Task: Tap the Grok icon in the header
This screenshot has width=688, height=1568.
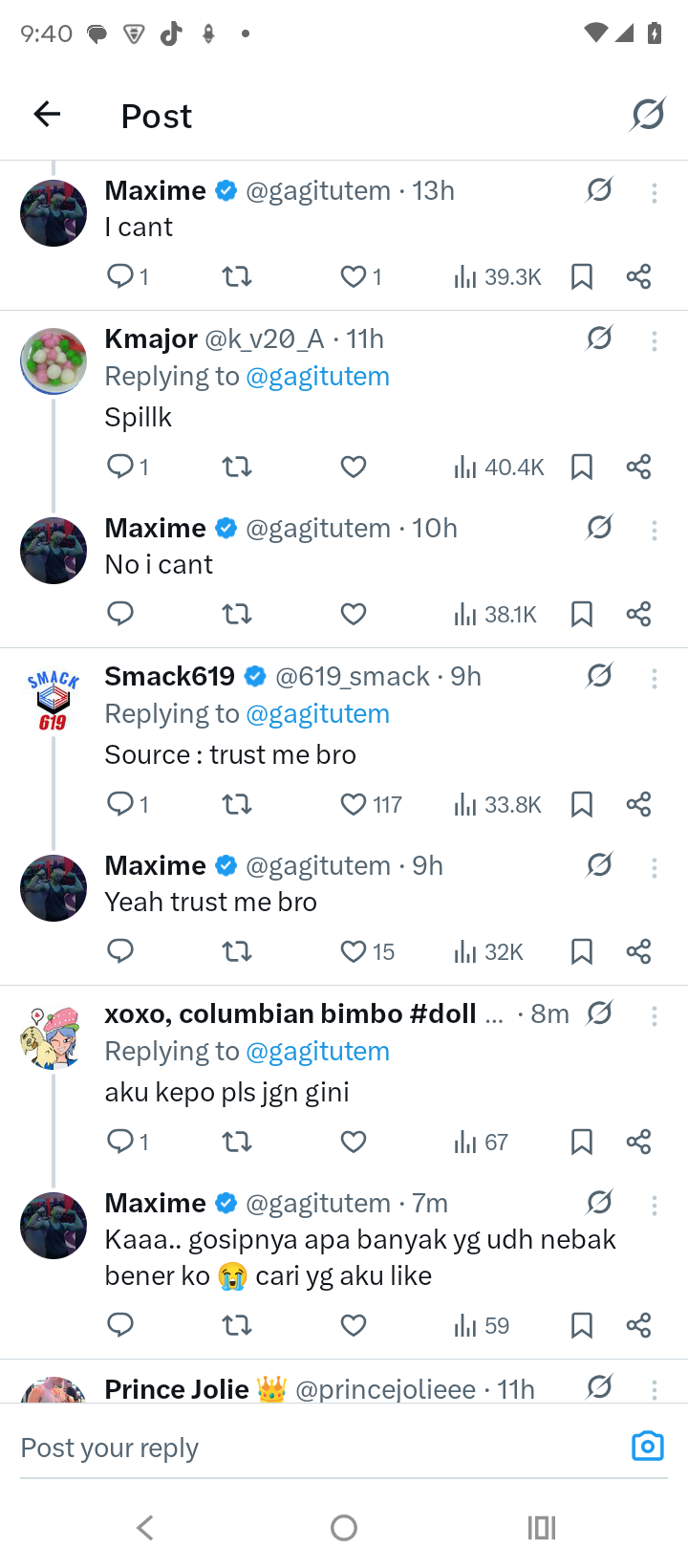Action: 648,115
